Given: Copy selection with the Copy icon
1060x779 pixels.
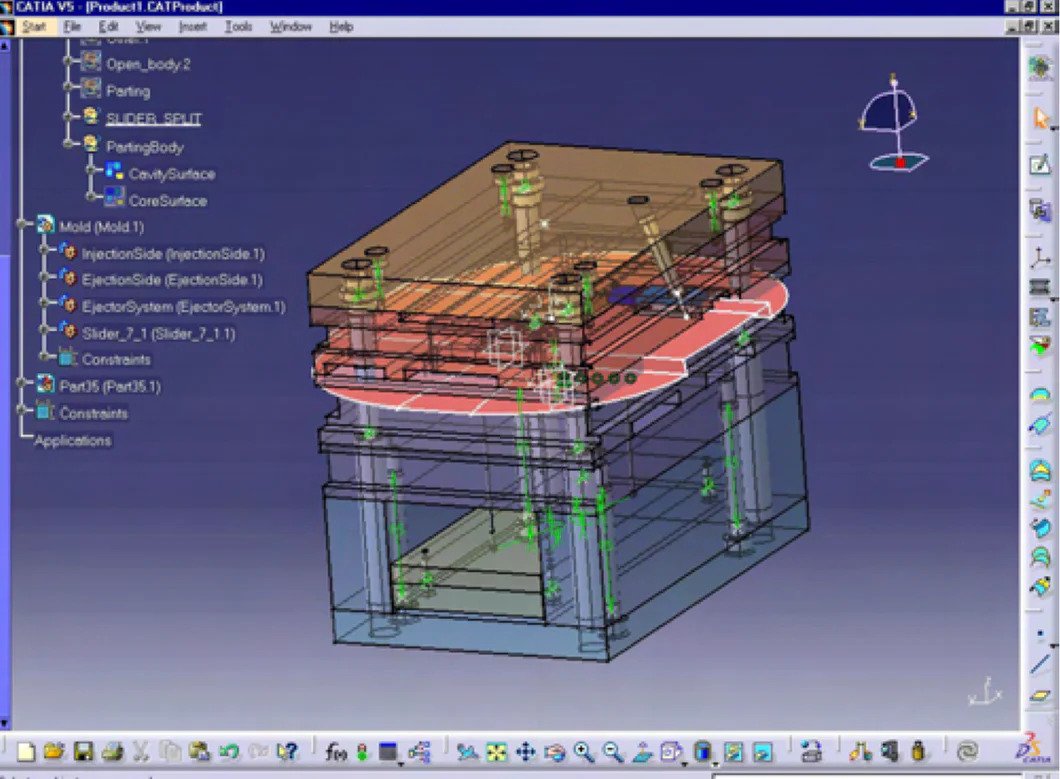Looking at the screenshot, I should [170, 751].
